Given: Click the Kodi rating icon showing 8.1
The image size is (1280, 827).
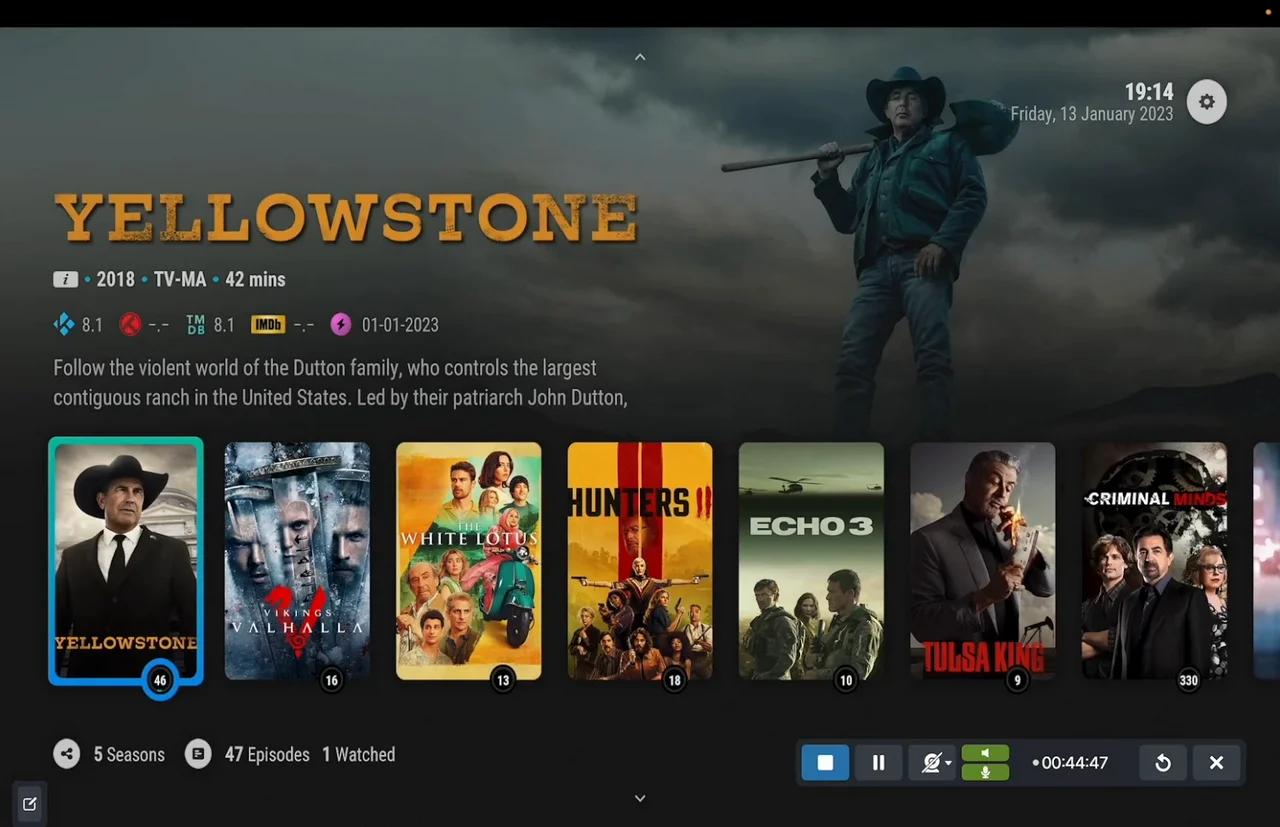Looking at the screenshot, I should pyautogui.click(x=64, y=324).
